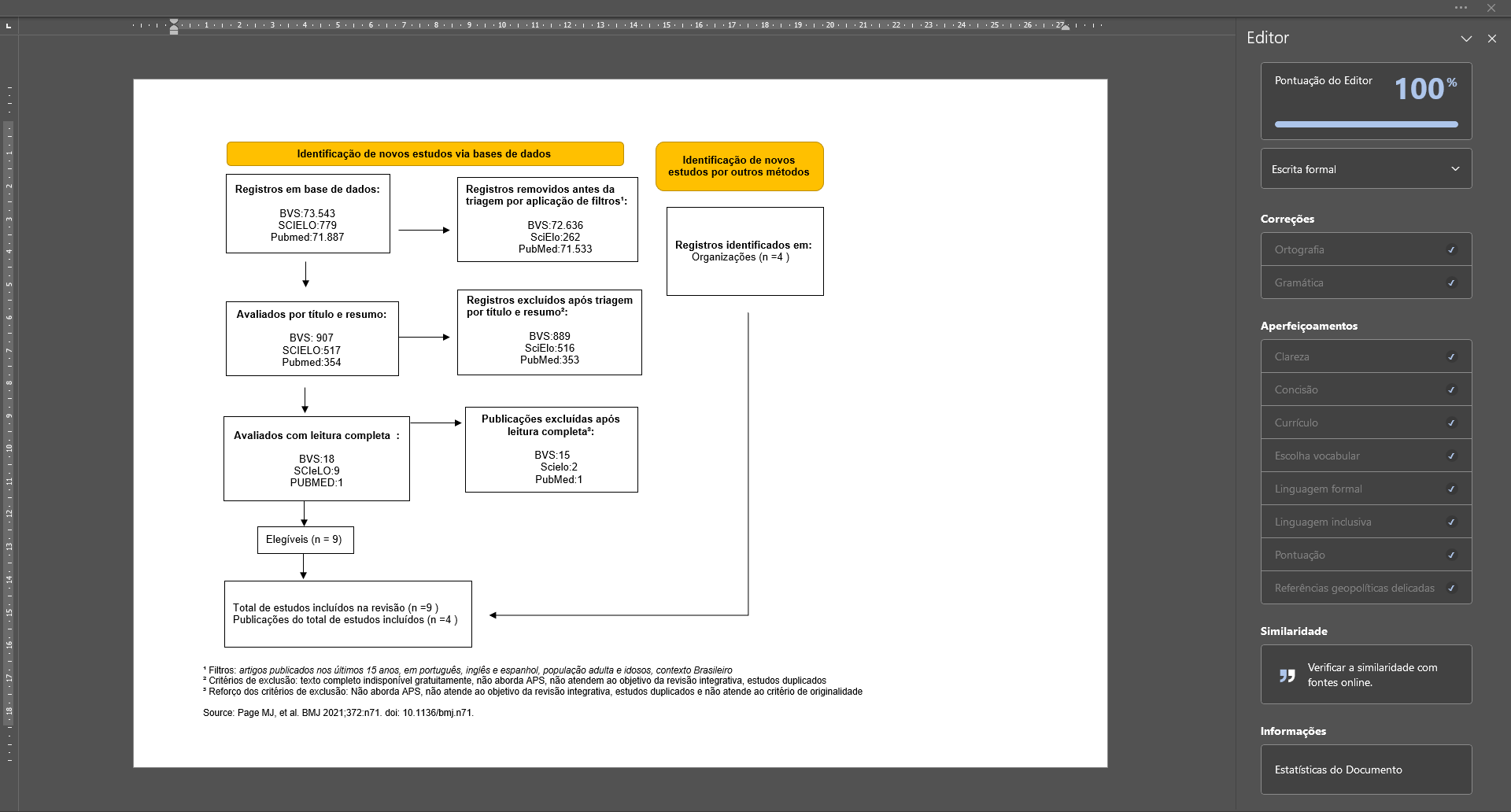This screenshot has height=812, width=1511.
Task: Select the yellow 'Identificação de novos estudos via bases' header
Action: pyautogui.click(x=425, y=154)
